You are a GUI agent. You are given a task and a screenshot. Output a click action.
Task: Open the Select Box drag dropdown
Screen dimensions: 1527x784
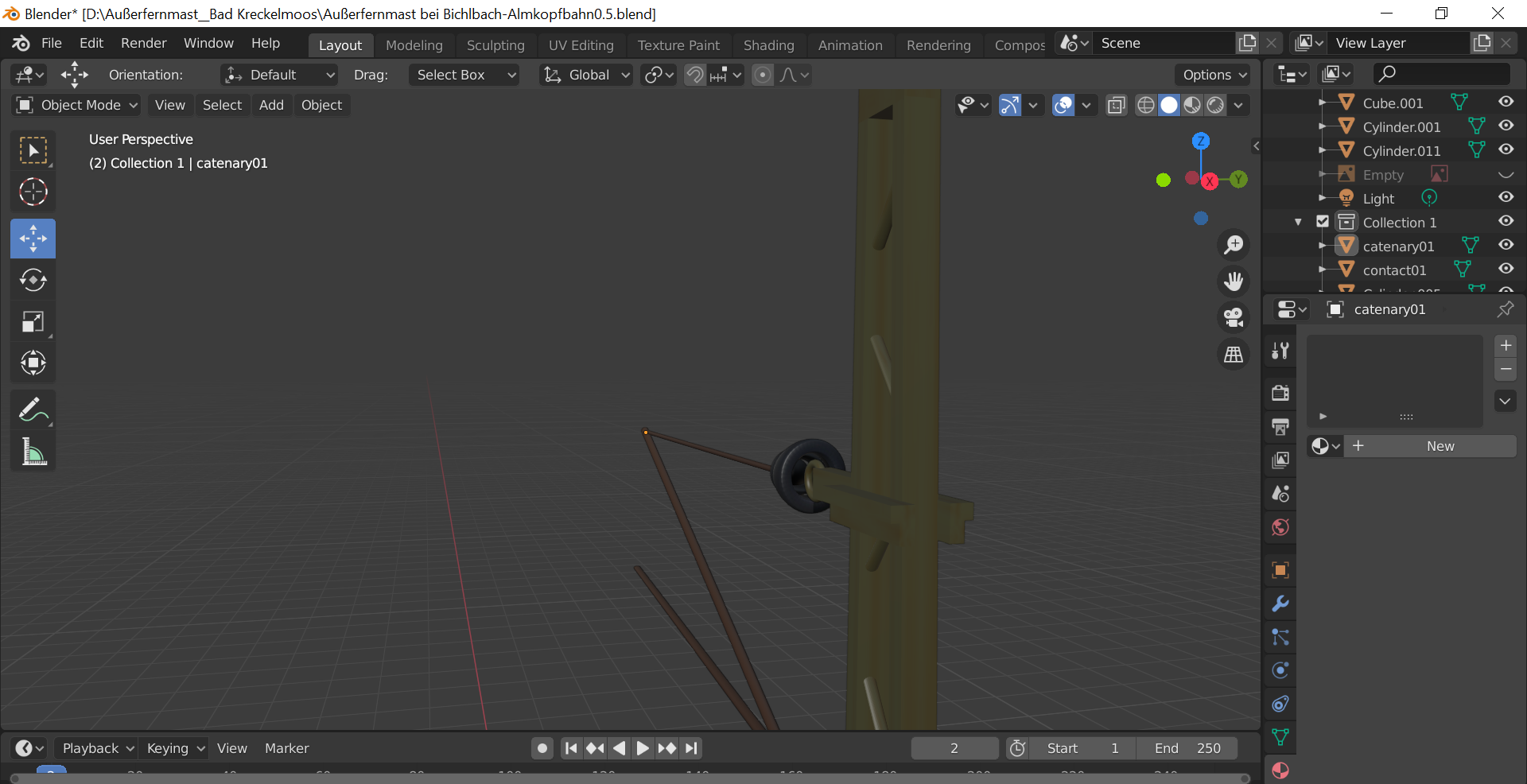[464, 75]
